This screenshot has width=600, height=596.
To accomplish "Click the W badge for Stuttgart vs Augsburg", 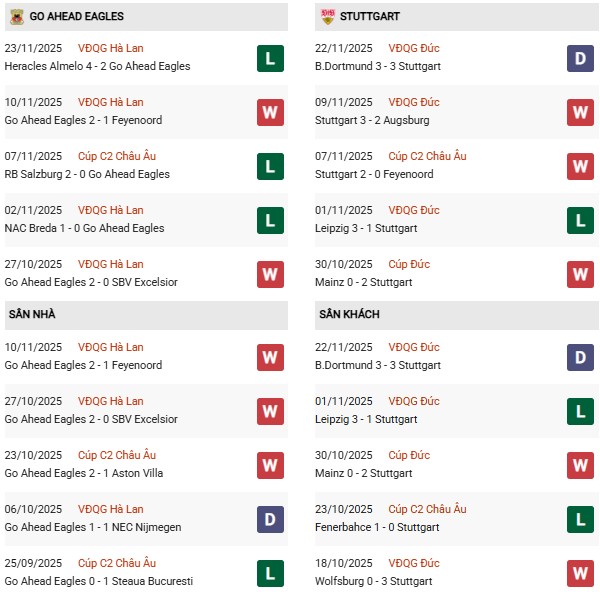I will [x=581, y=112].
